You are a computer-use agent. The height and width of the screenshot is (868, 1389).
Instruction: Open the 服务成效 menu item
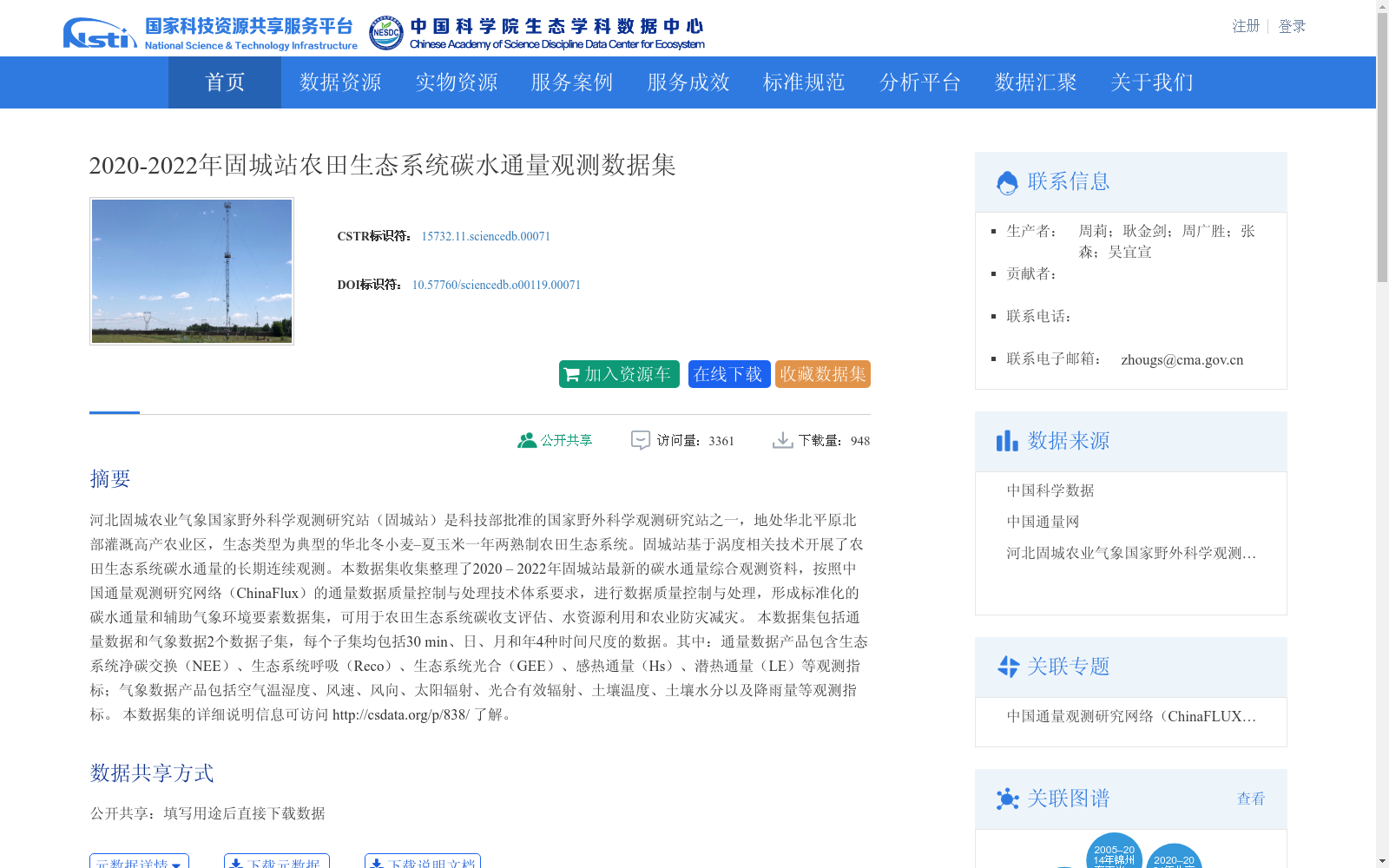[688, 82]
